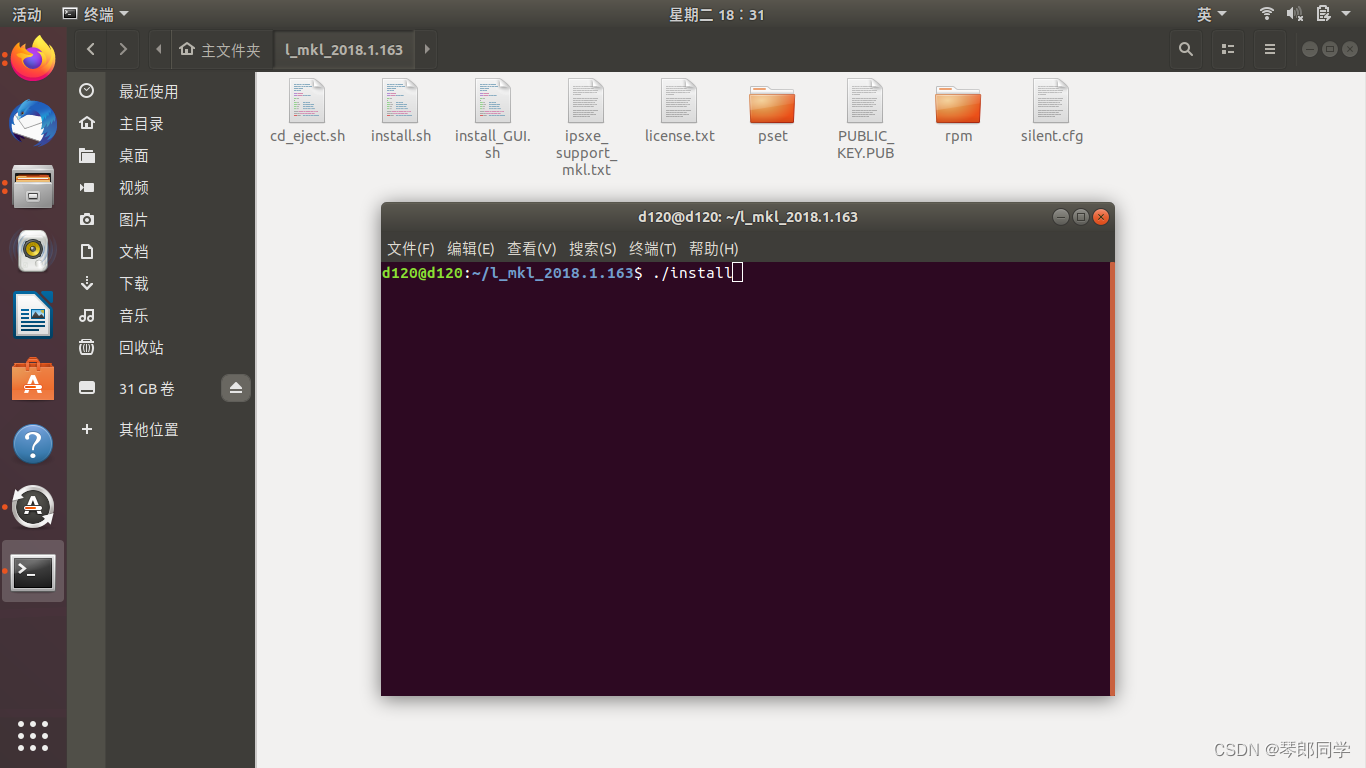Click the Wi-Fi status icon
Image resolution: width=1366 pixels, height=768 pixels.
click(1267, 14)
